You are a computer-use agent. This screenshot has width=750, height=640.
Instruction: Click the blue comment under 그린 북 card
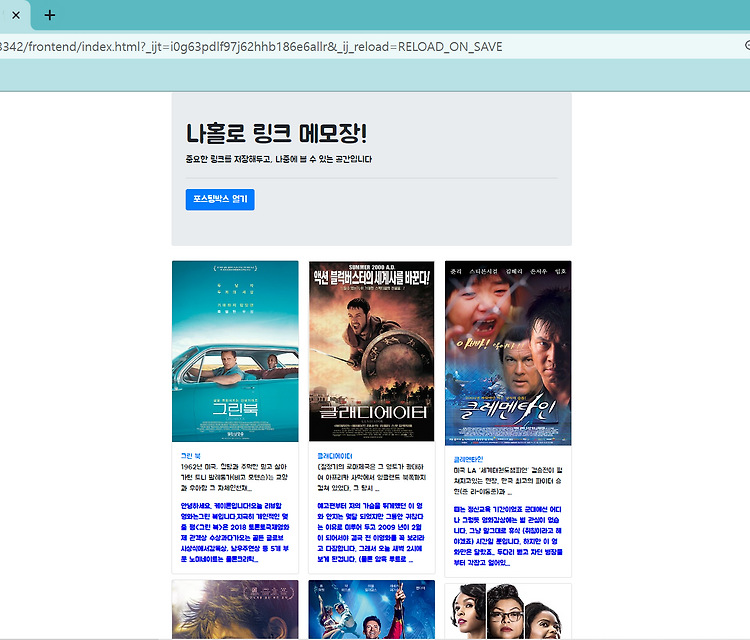pyautogui.click(x=235, y=532)
